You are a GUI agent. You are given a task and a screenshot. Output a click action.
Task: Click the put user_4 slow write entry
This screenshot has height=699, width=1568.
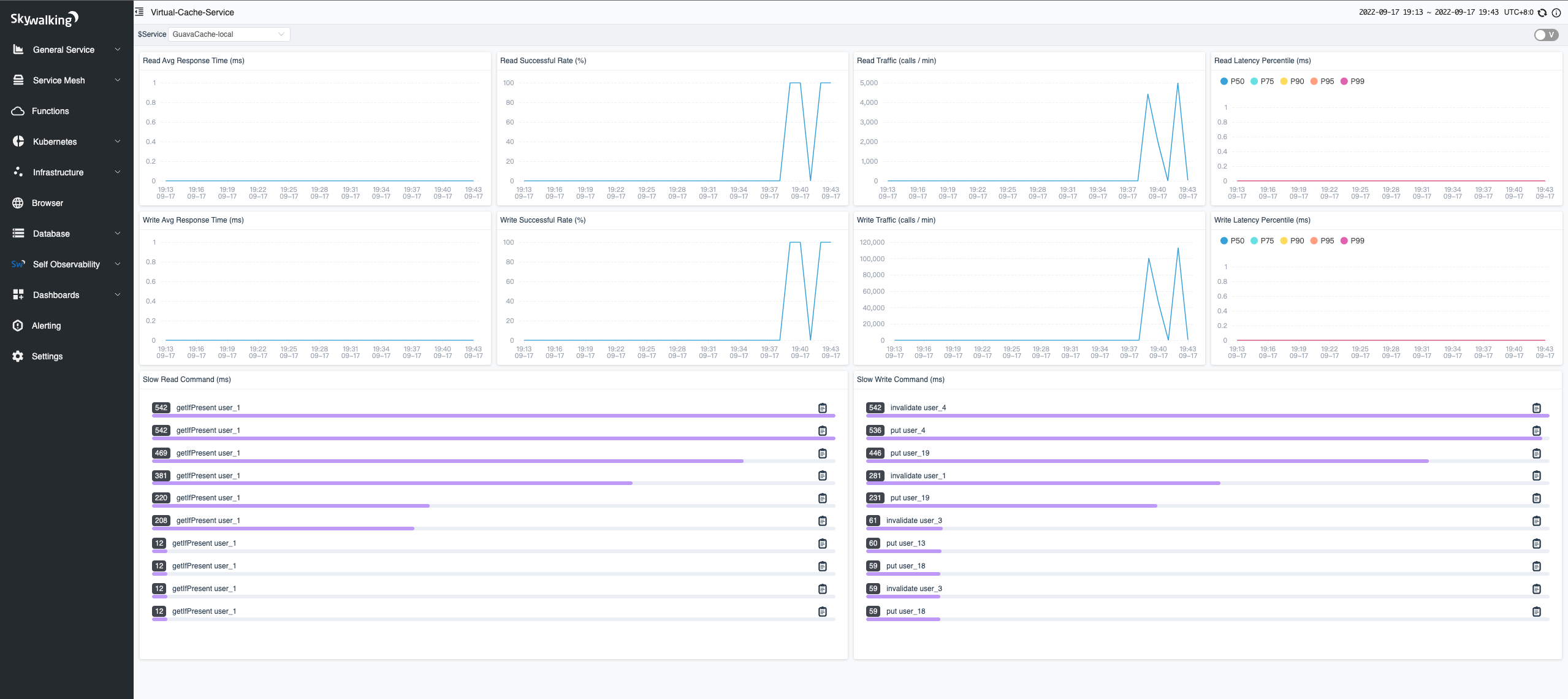tap(907, 430)
